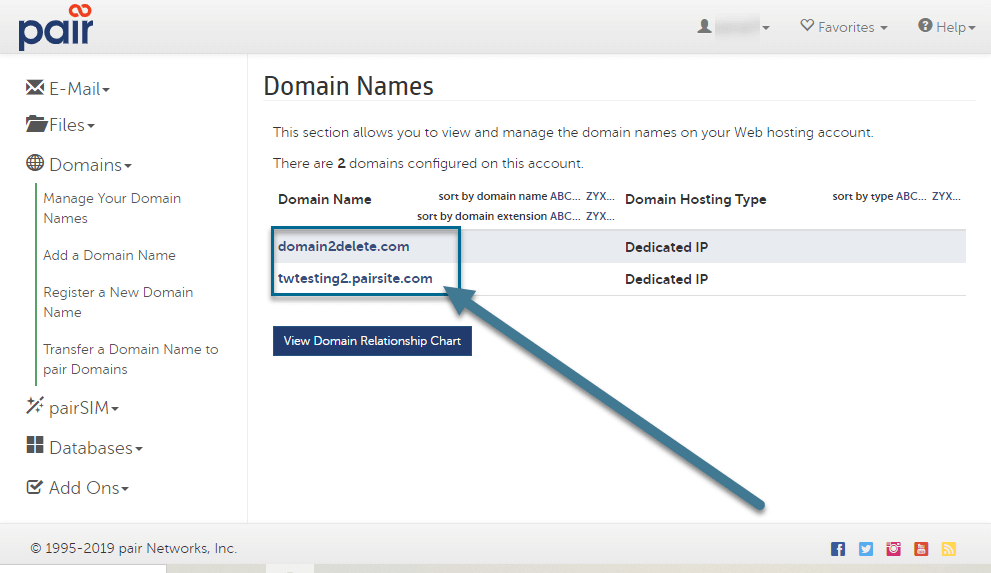Open the YouTube footer icon
This screenshot has width=991, height=573.
[x=921, y=549]
